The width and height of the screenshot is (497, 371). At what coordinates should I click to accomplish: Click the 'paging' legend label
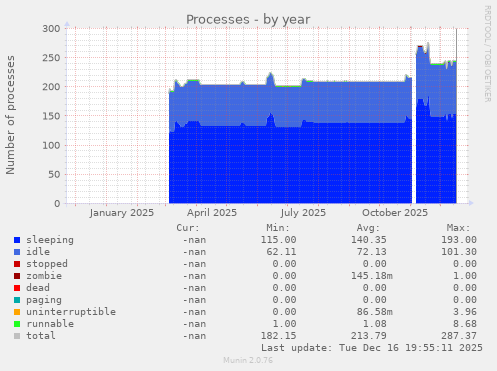pyautogui.click(x=44, y=300)
